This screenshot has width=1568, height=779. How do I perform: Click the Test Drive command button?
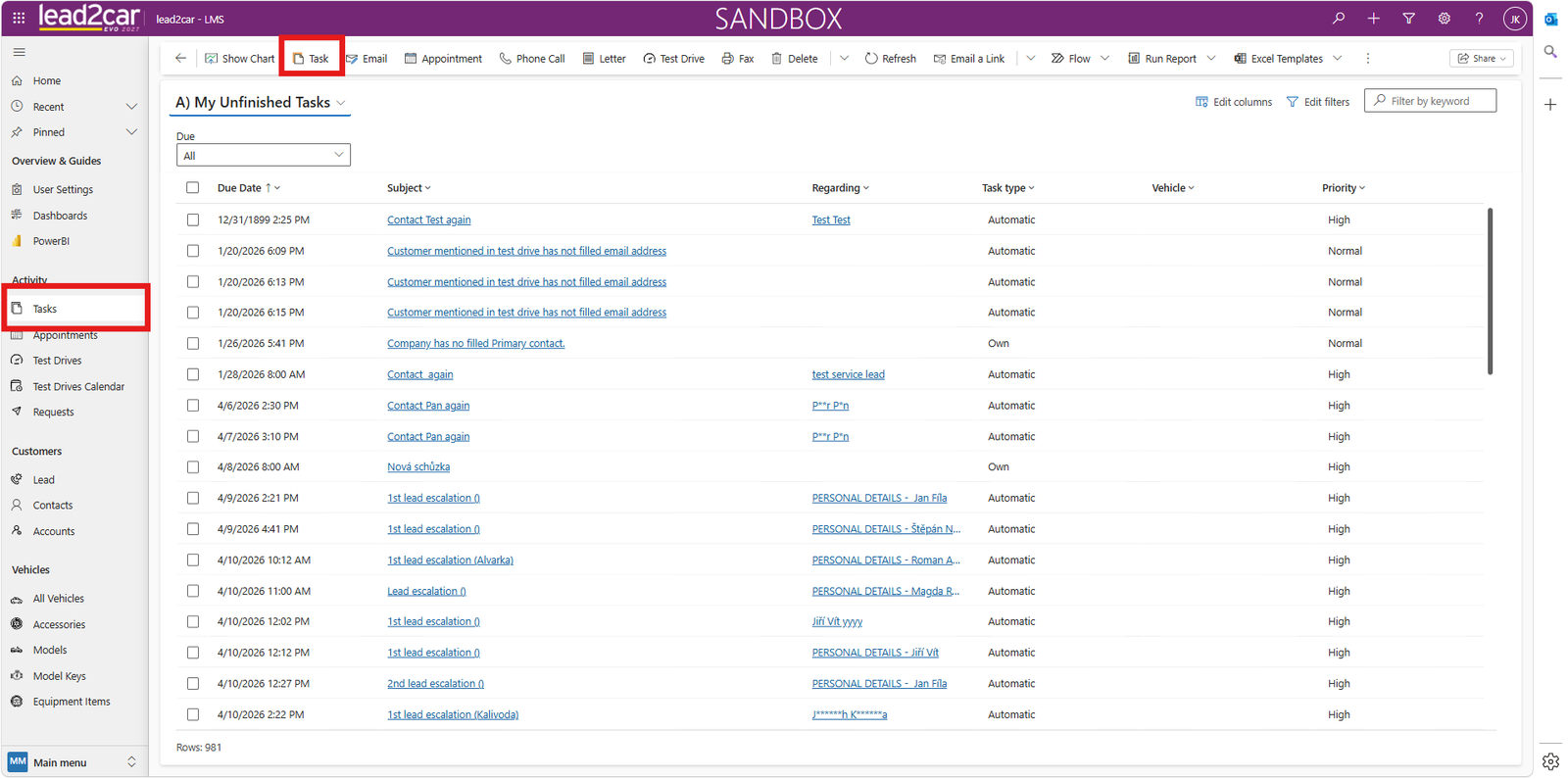[x=674, y=59]
